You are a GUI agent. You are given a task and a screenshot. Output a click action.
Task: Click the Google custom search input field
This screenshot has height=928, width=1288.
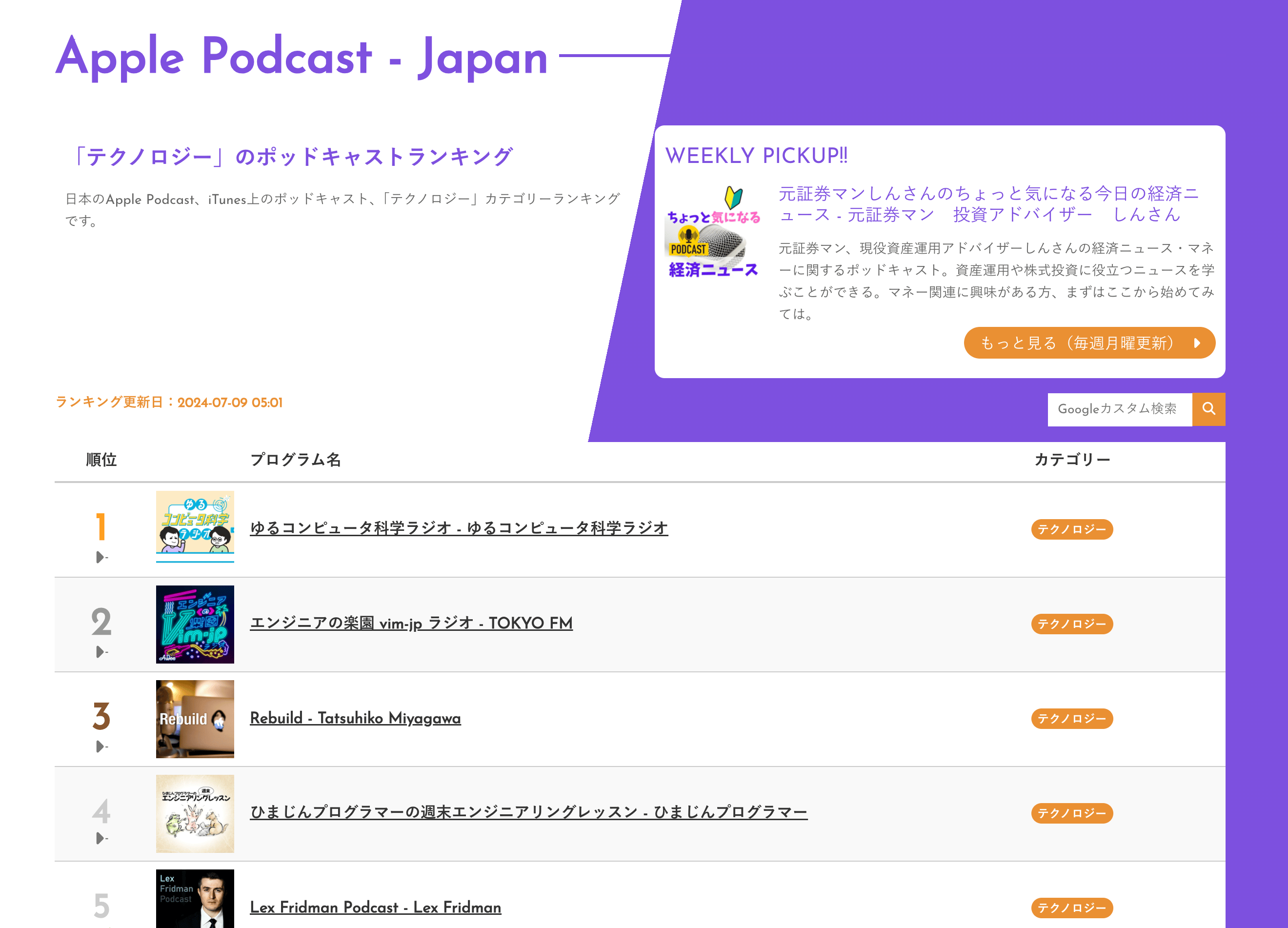[1119, 409]
